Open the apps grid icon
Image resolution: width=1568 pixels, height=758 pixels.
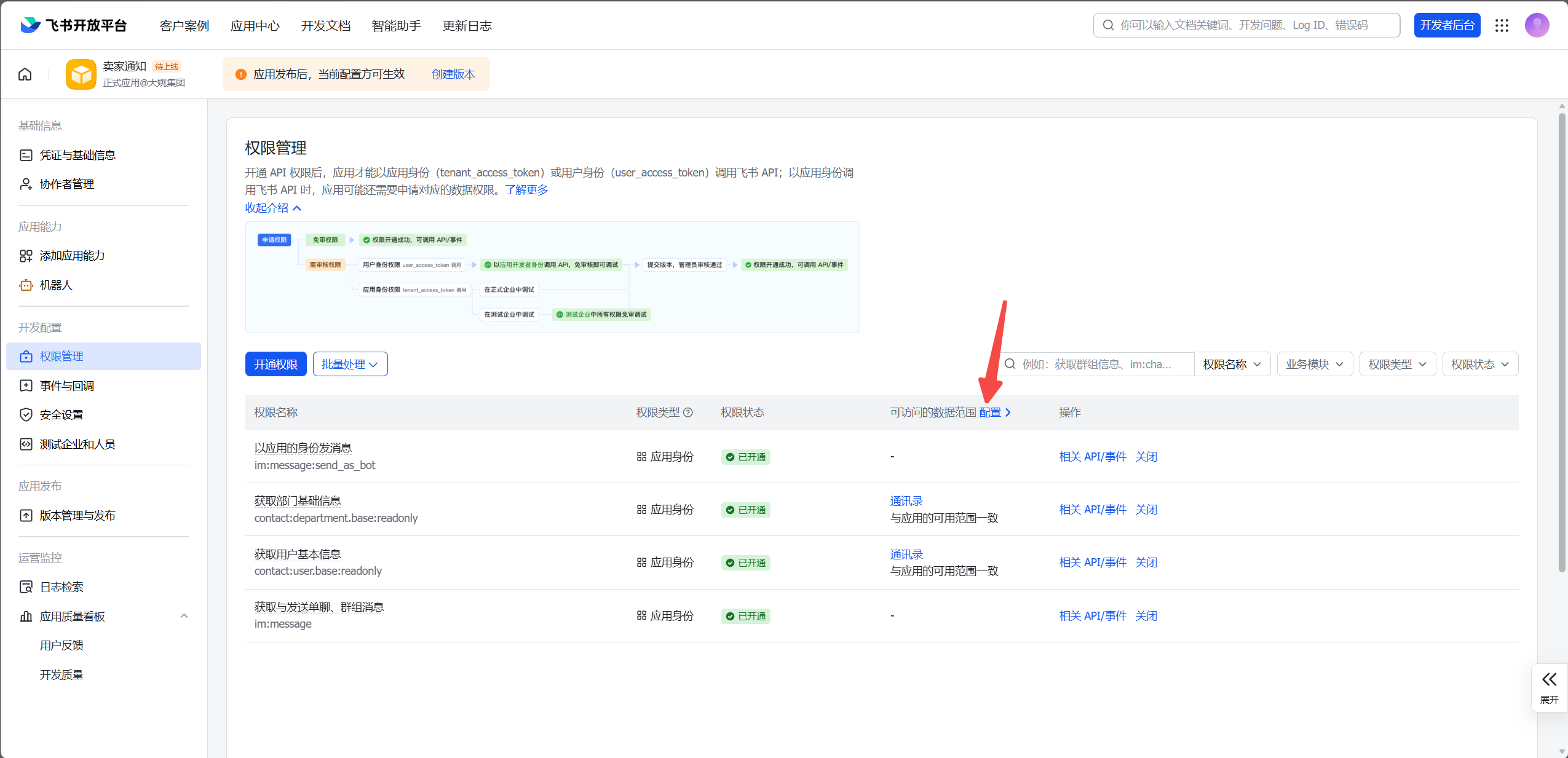(1502, 25)
